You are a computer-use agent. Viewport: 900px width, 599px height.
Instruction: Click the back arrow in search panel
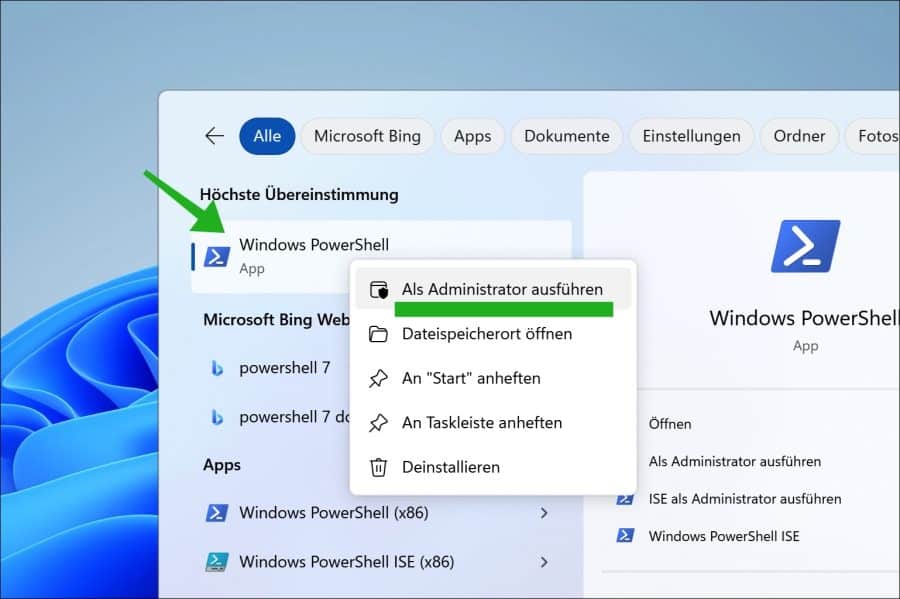coord(213,136)
